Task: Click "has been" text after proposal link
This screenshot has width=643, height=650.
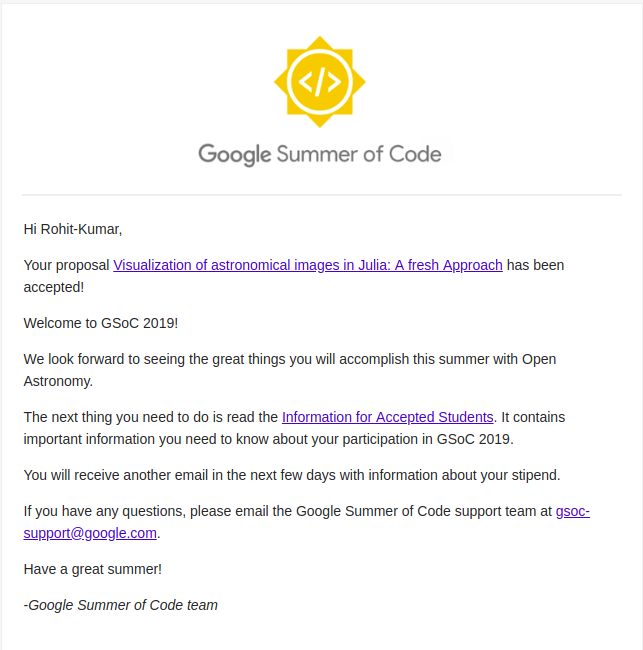Action: point(535,265)
